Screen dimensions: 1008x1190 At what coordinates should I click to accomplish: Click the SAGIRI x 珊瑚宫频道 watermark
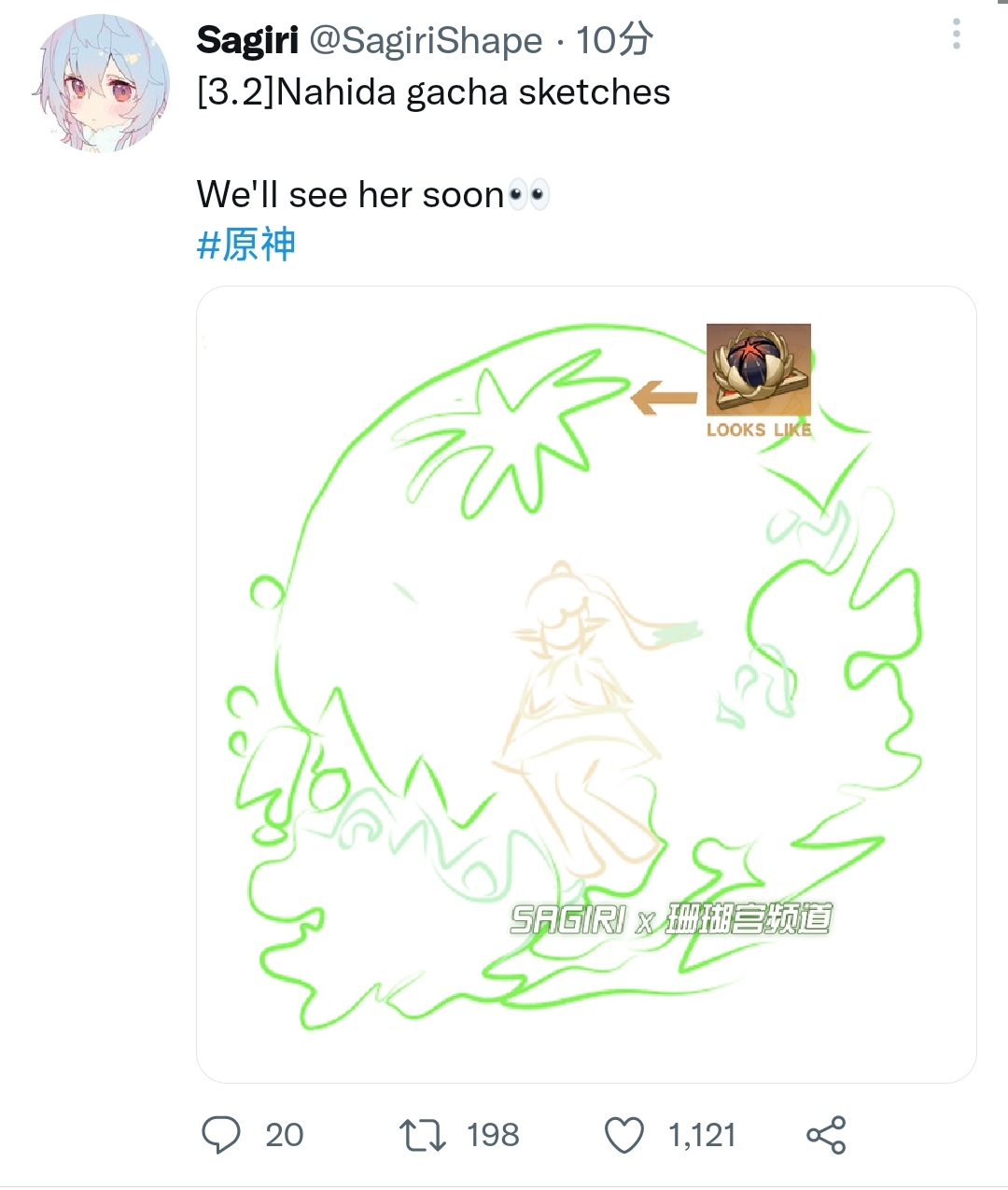click(x=671, y=919)
